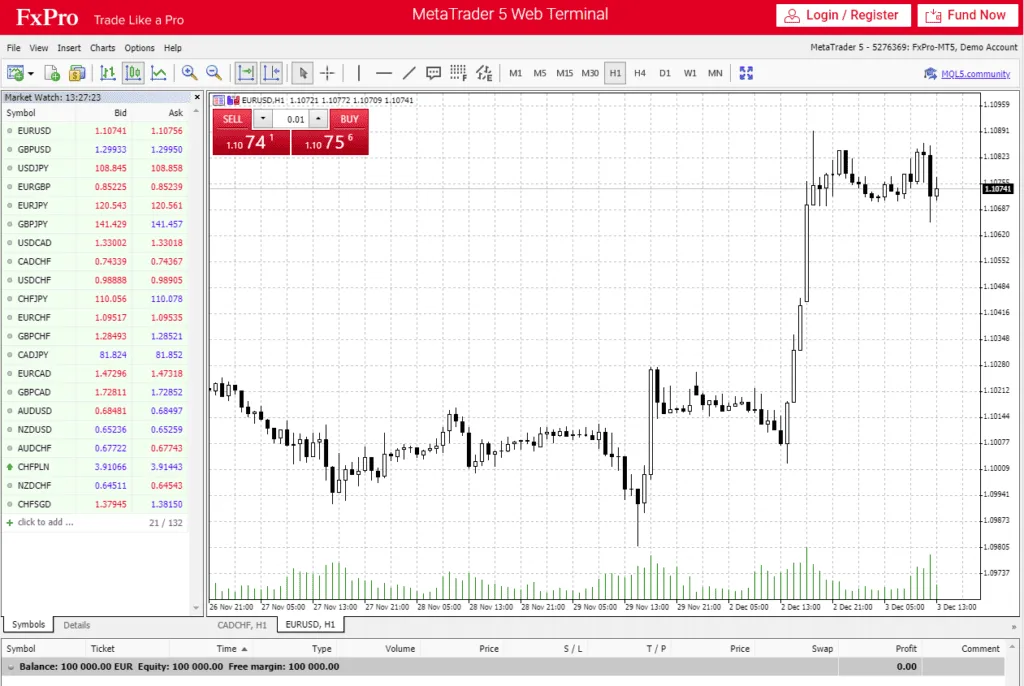Image resolution: width=1024 pixels, height=686 pixels.
Task: Add a text label comment tool
Action: click(x=433, y=73)
